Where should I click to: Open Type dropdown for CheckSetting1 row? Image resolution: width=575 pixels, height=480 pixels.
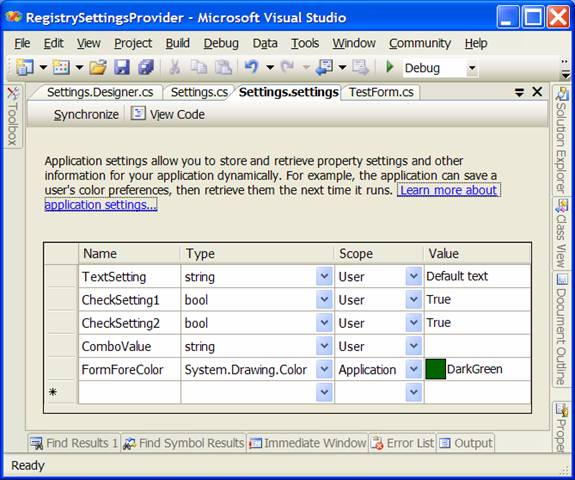(324, 300)
